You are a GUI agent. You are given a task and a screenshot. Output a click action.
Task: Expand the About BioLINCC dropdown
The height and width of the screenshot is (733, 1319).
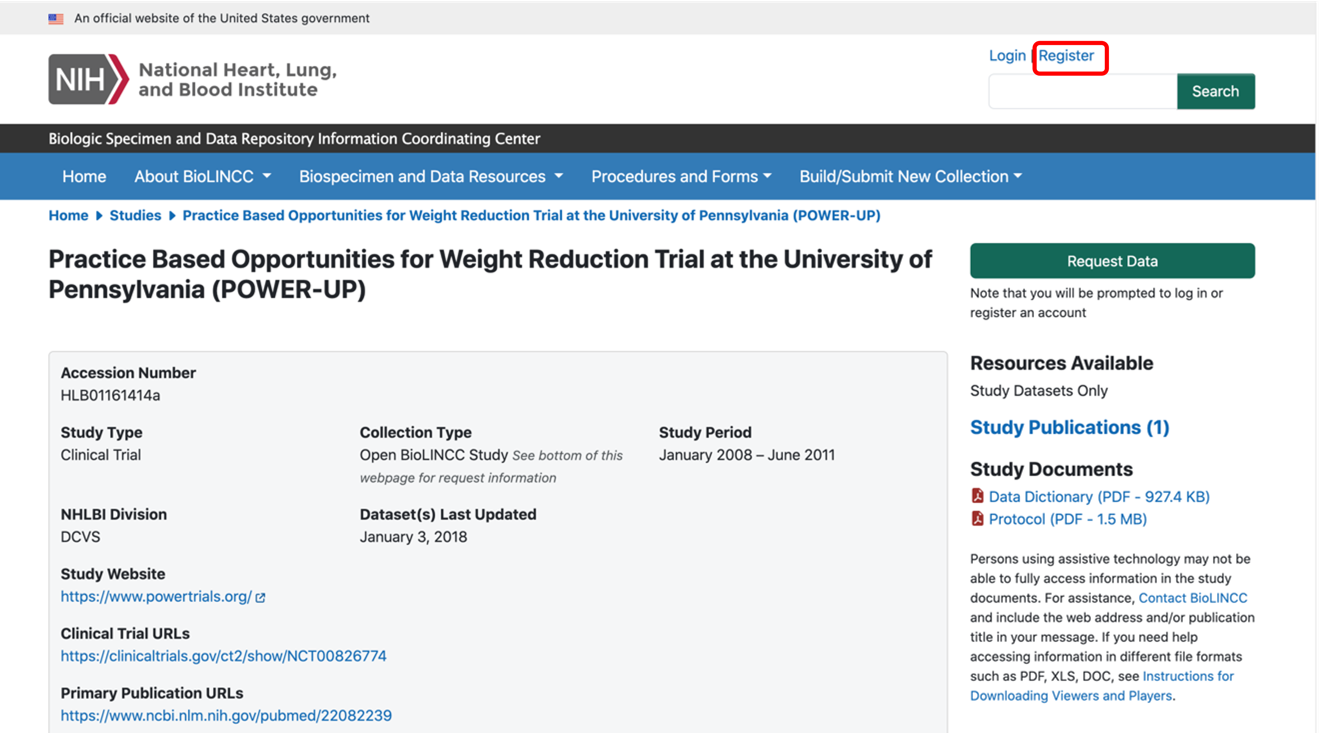[x=202, y=176]
